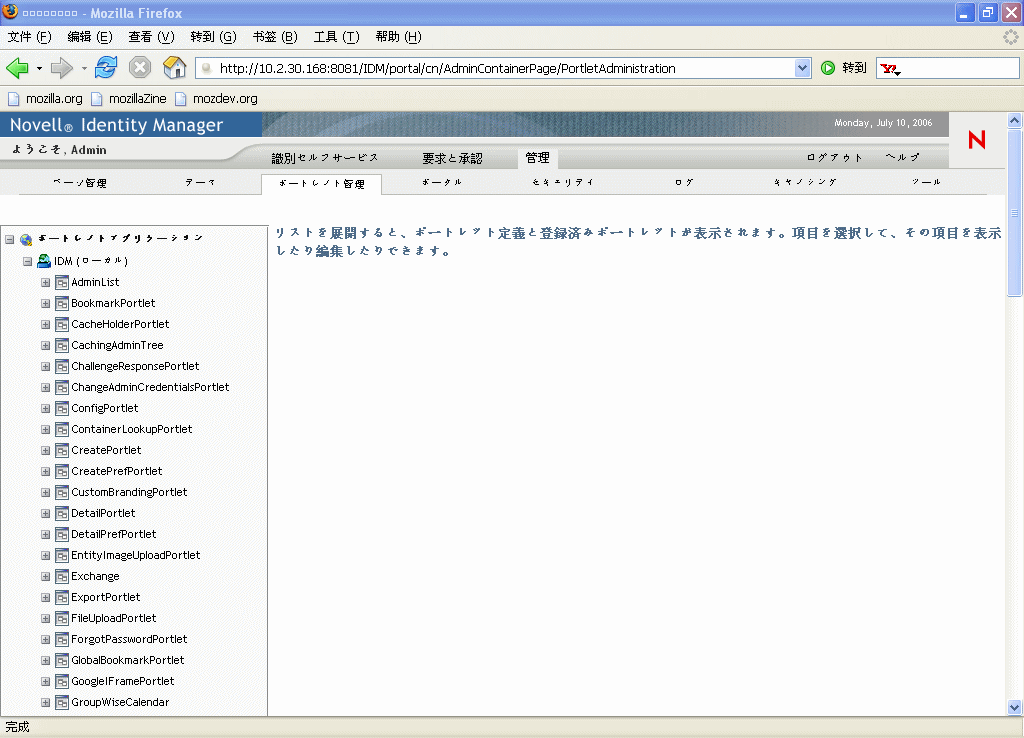The height and width of the screenshot is (738, 1024).
Task: Click the portlet applications globe icon
Action: (26, 240)
